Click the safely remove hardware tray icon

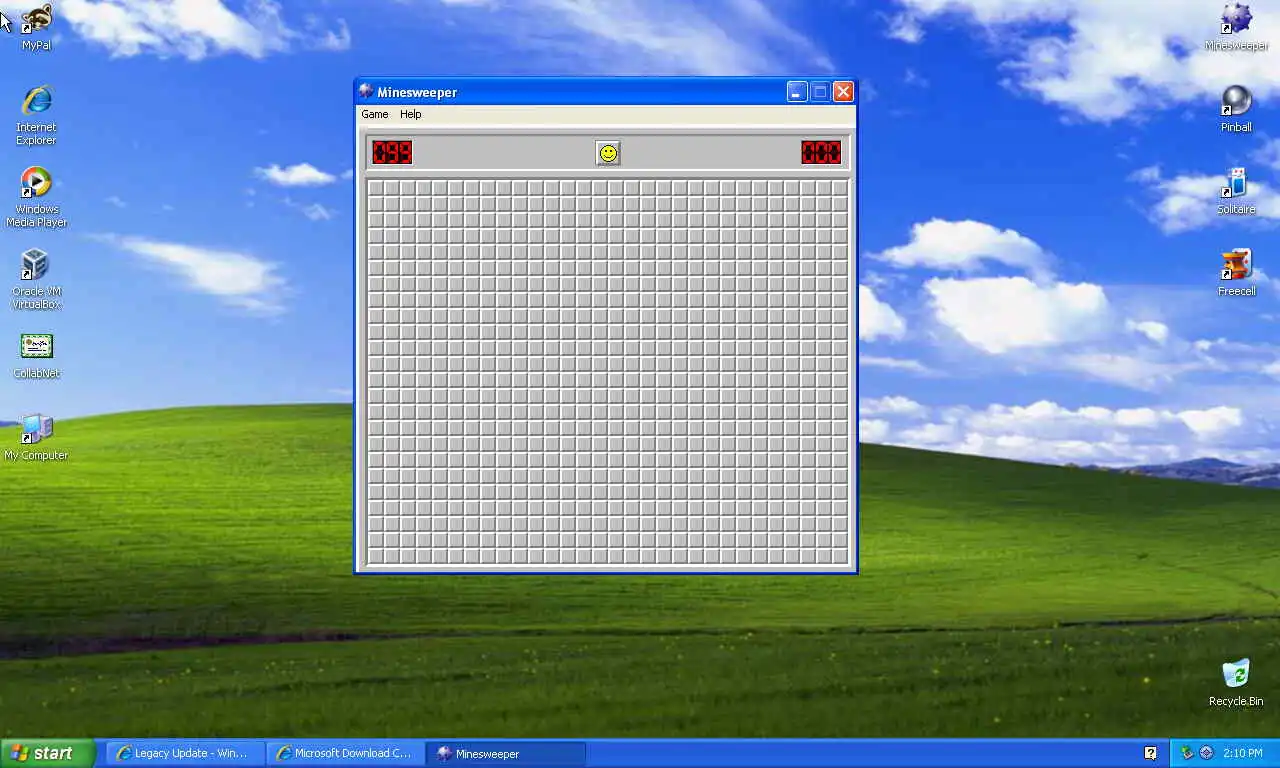1187,753
